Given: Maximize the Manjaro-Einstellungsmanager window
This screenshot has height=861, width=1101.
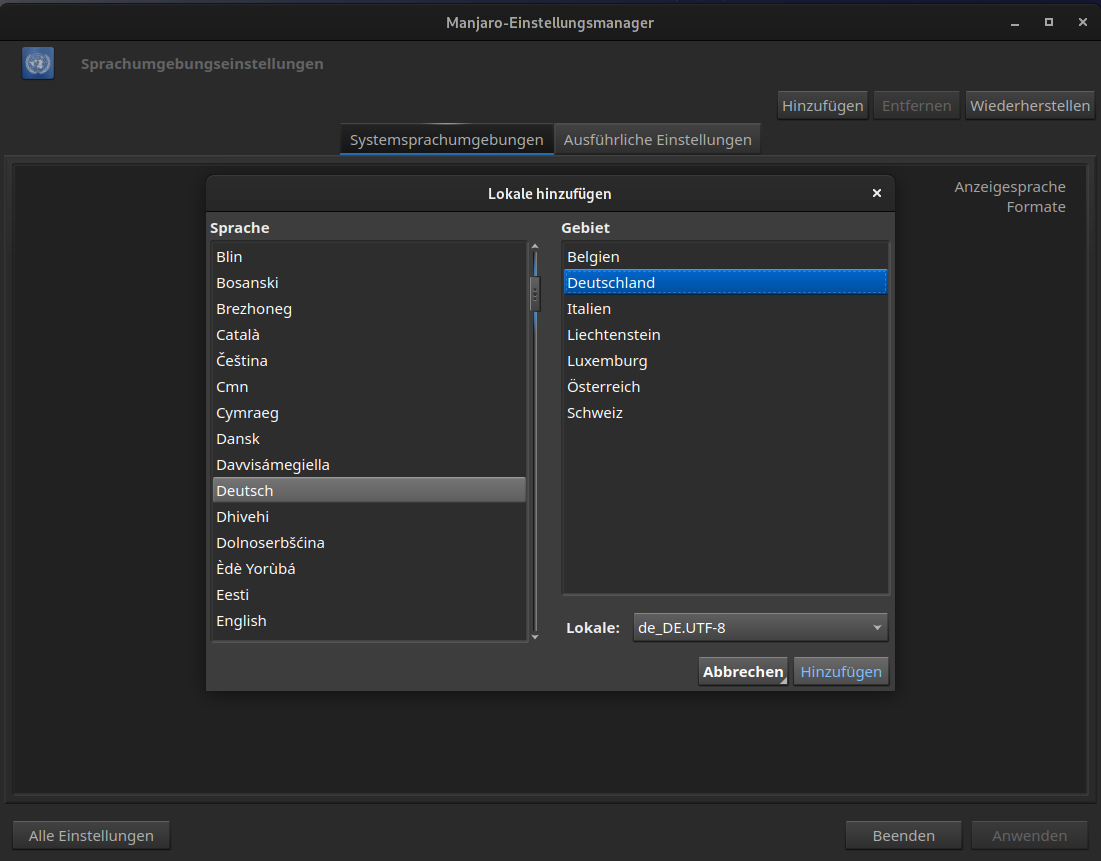Looking at the screenshot, I should point(1049,22).
